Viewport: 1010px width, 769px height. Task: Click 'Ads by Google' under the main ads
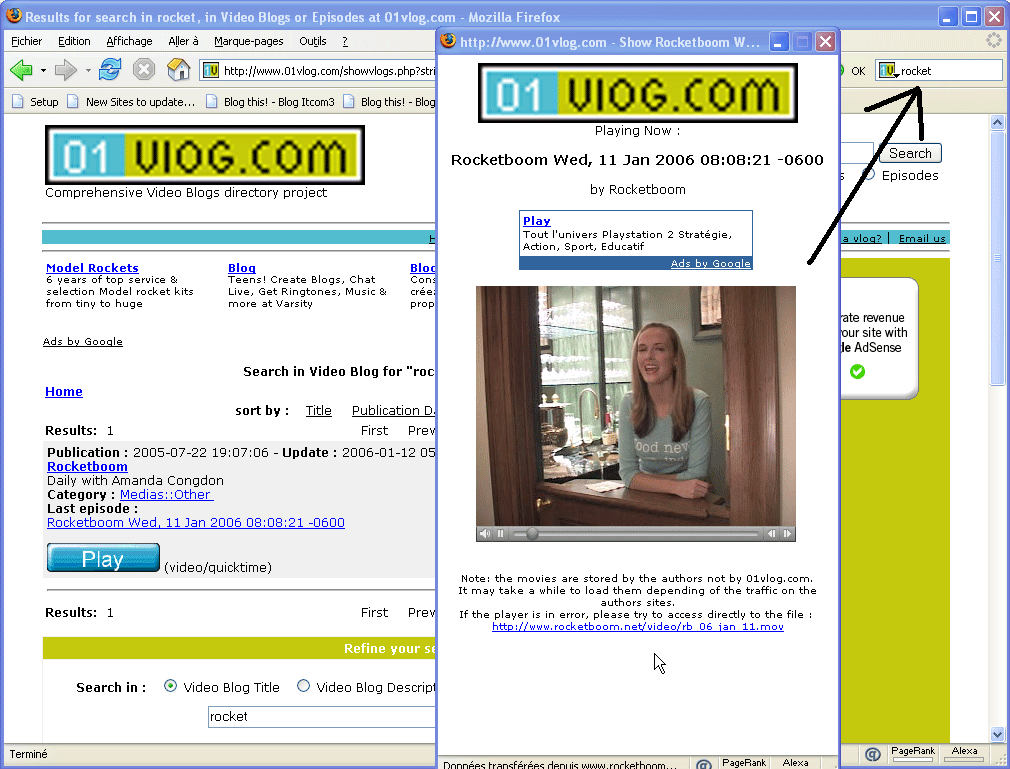[82, 341]
